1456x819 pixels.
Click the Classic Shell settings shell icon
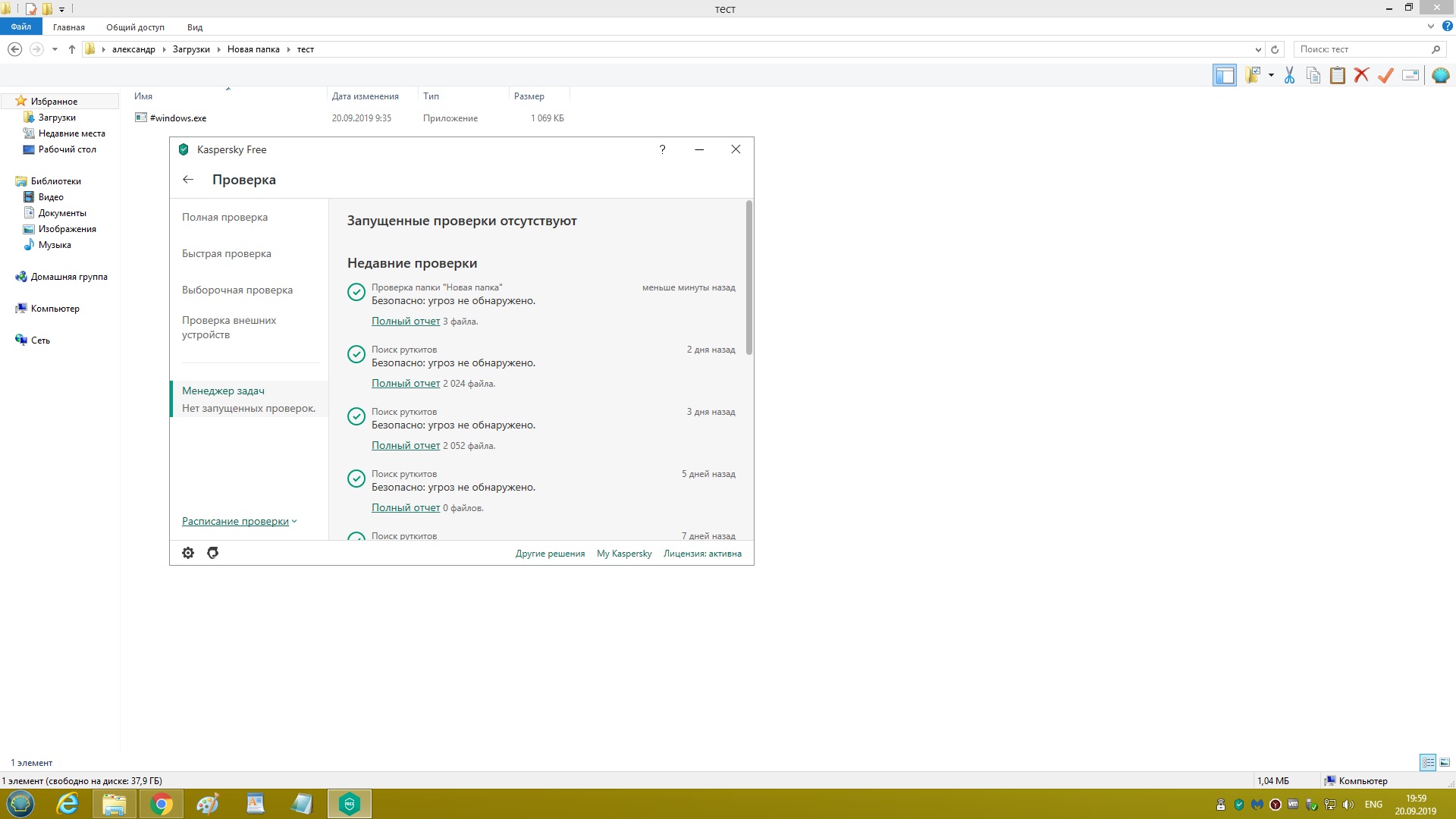pyautogui.click(x=1440, y=75)
